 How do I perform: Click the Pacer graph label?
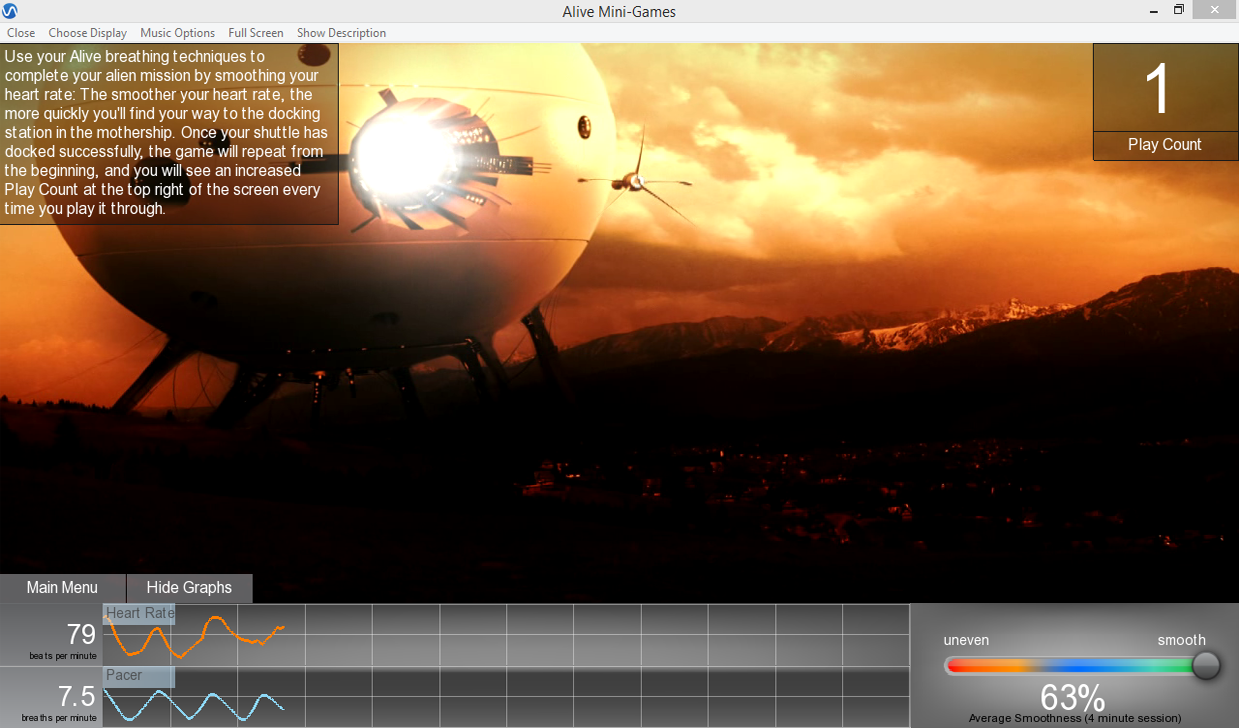(138, 676)
